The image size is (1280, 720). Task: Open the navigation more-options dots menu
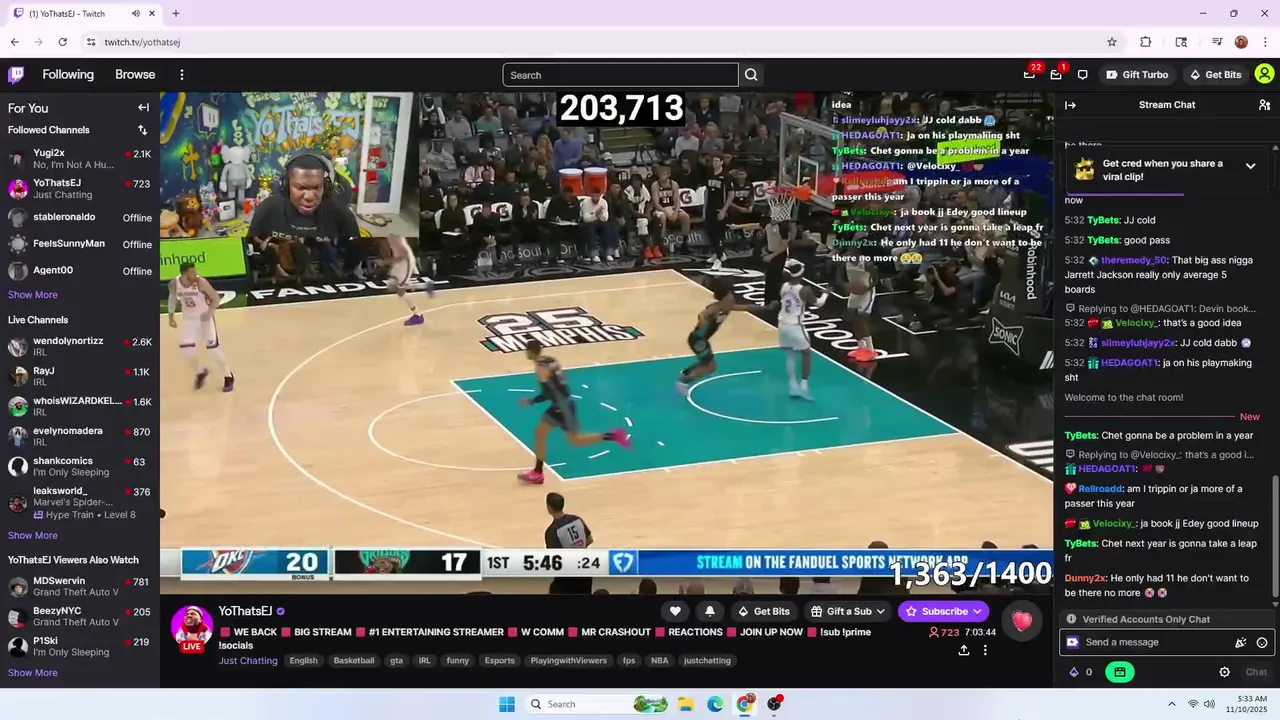[181, 75]
